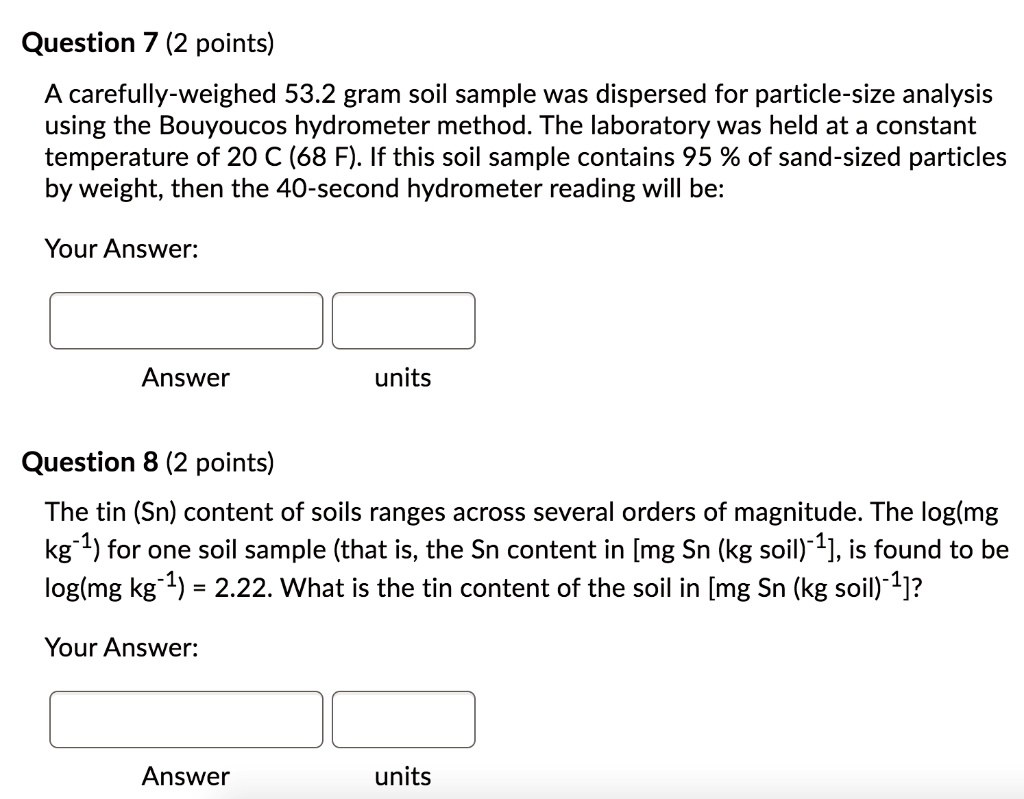Click the units input field for Question 8
The height and width of the screenshot is (799, 1024).
pyautogui.click(x=404, y=718)
